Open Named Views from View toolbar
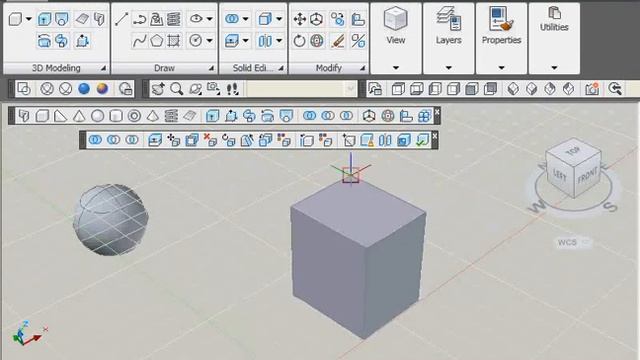The width and height of the screenshot is (640, 360). [x=375, y=89]
